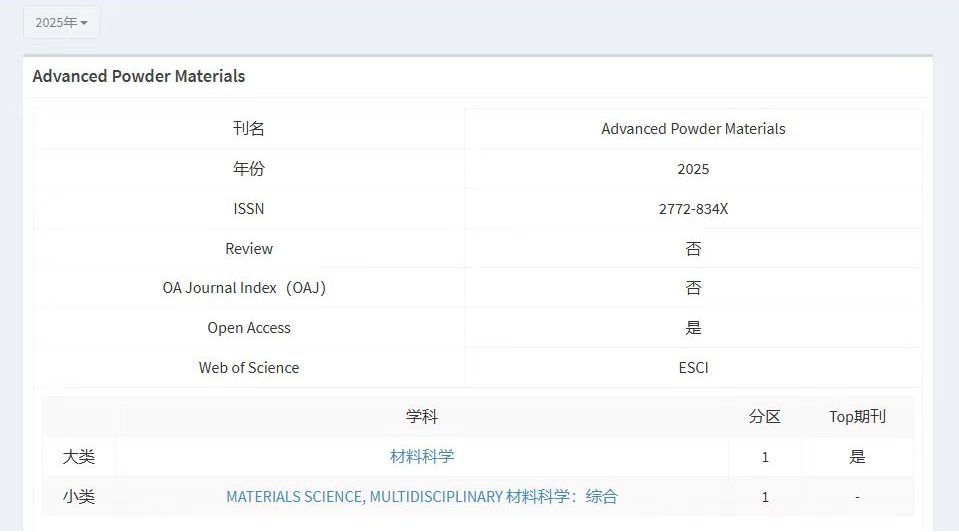This screenshot has height=532, width=959.
Task: Click the Web of Science label
Action: click(249, 367)
